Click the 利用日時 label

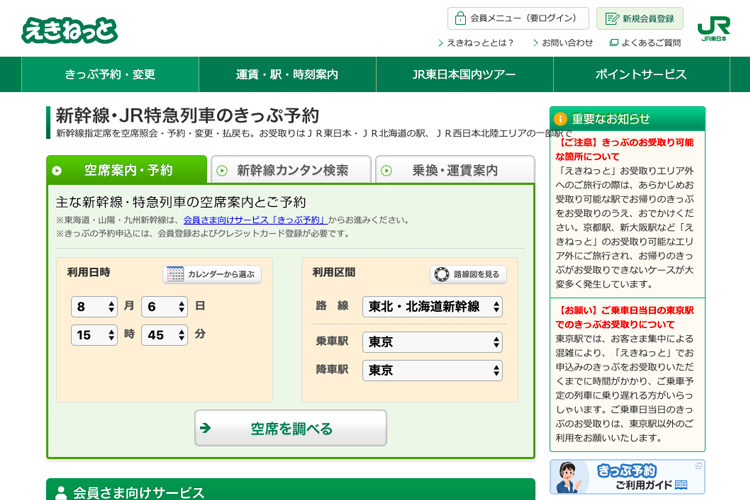[88, 272]
